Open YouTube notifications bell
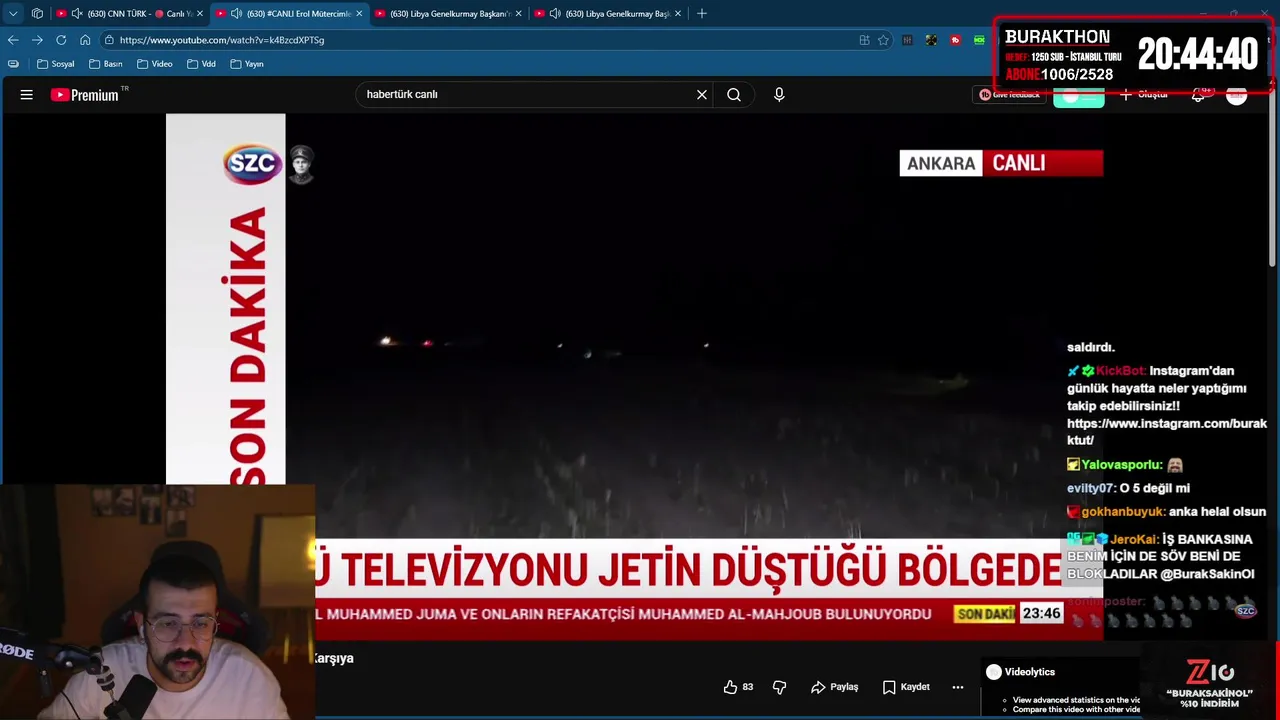 tap(1198, 95)
